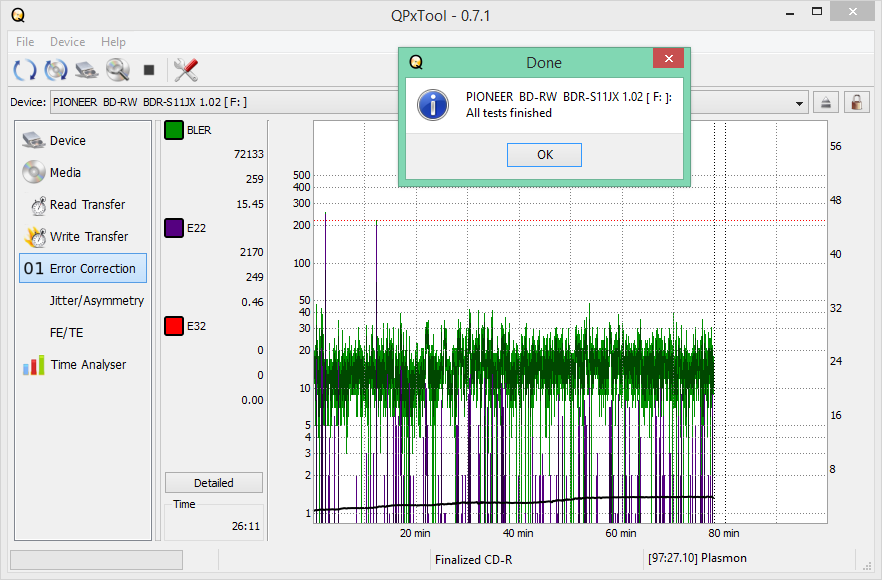The height and width of the screenshot is (580, 882).
Task: Expand the Device selection dropdown
Action: [x=799, y=103]
